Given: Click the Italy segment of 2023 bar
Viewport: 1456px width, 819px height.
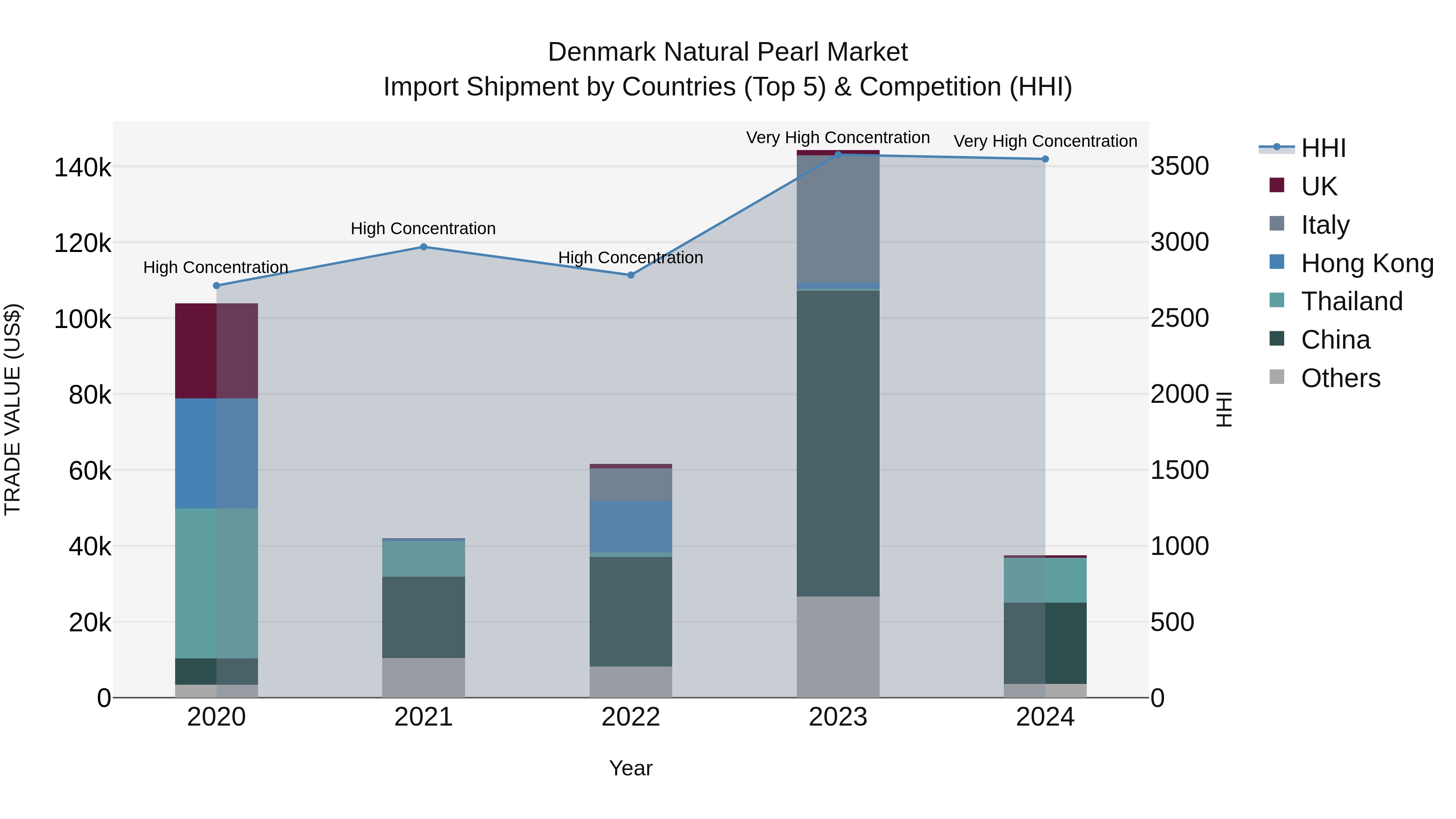Looking at the screenshot, I should (838, 219).
